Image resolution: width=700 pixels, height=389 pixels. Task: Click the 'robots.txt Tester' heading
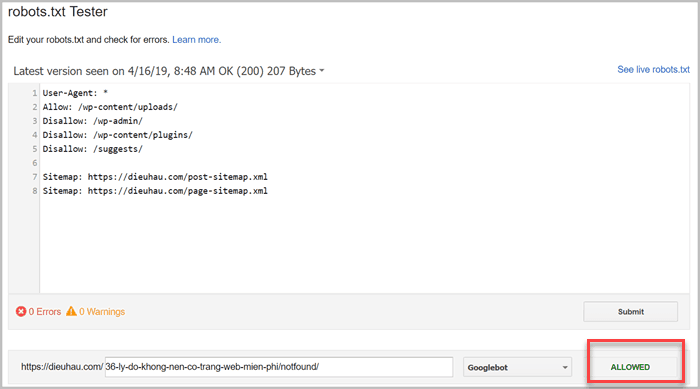point(58,12)
